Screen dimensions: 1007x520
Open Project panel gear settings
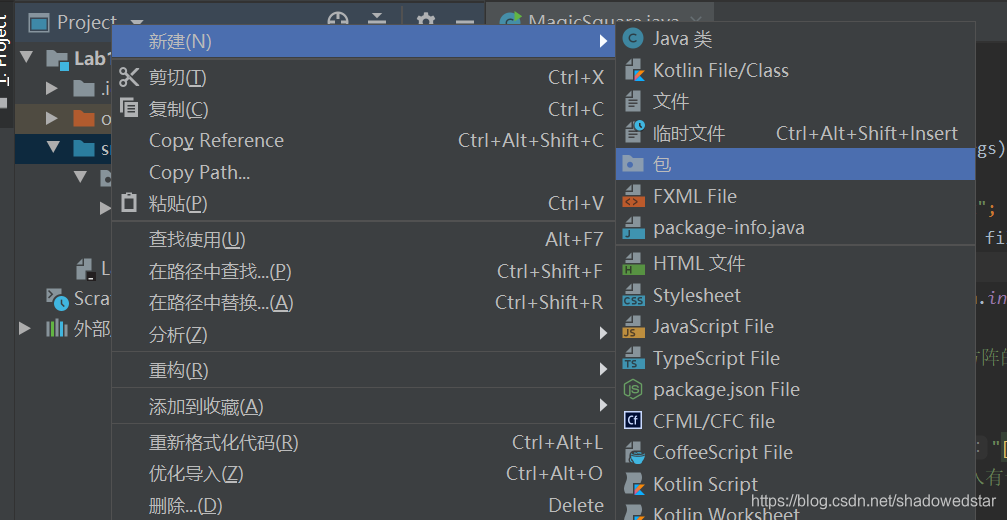pyautogui.click(x=426, y=21)
